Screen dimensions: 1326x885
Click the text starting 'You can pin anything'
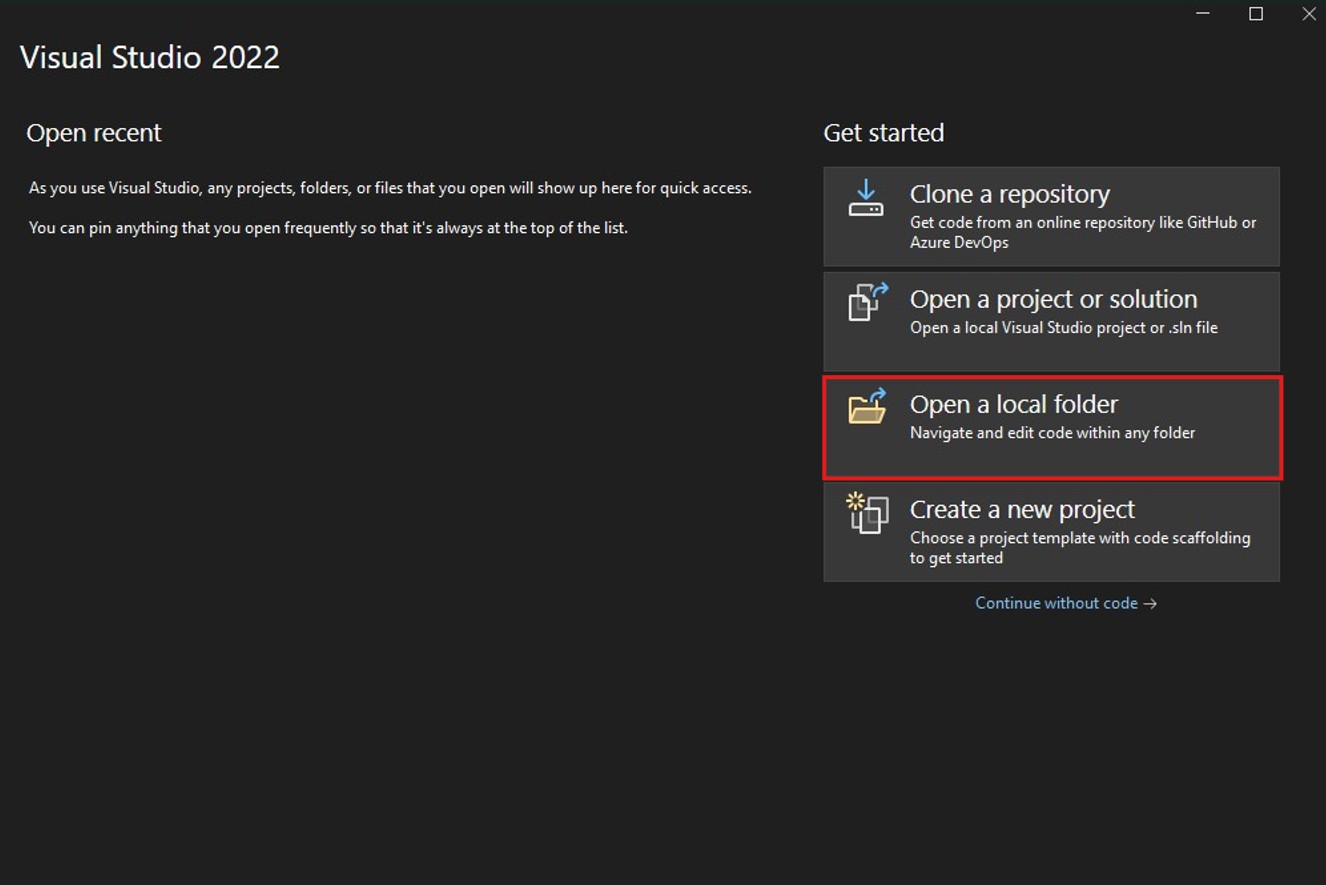coord(328,228)
